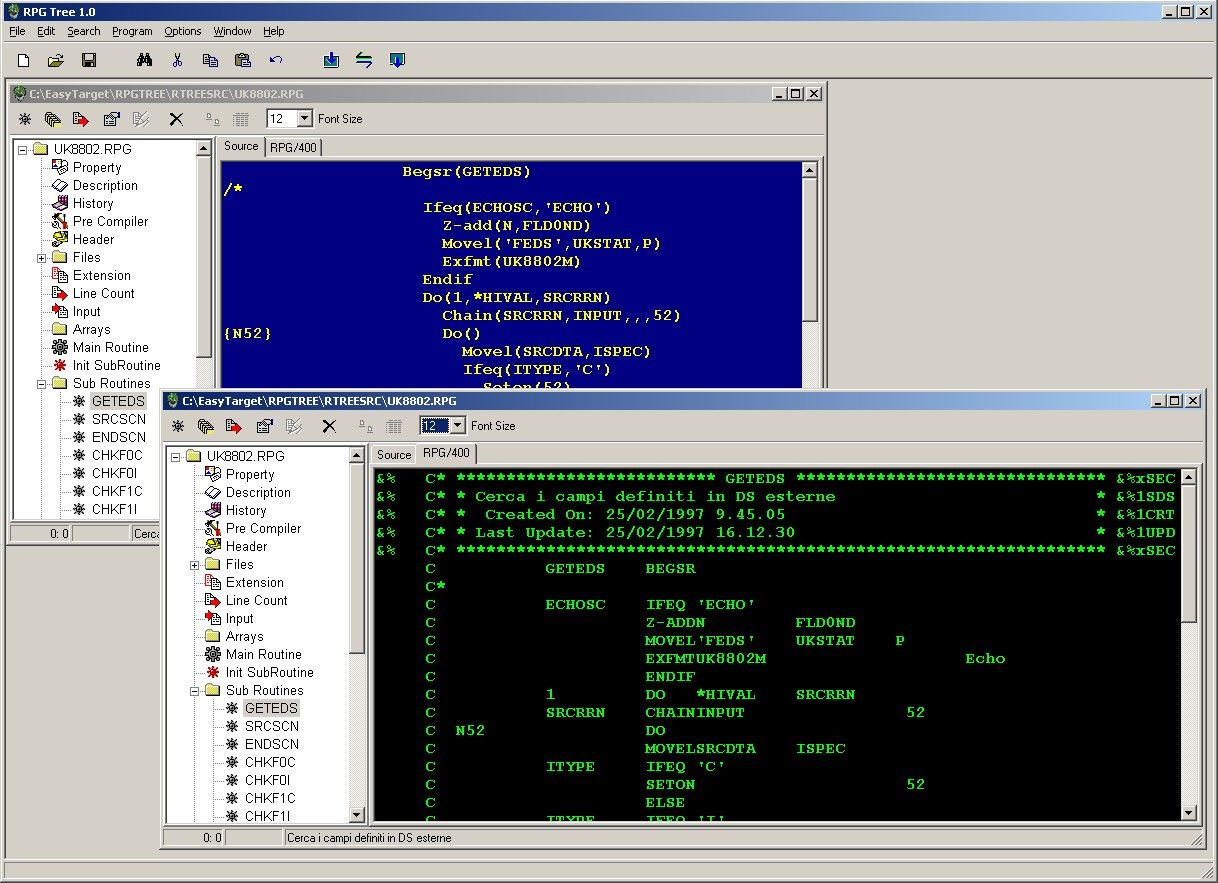Select Input in the green-code window tree

click(240, 619)
